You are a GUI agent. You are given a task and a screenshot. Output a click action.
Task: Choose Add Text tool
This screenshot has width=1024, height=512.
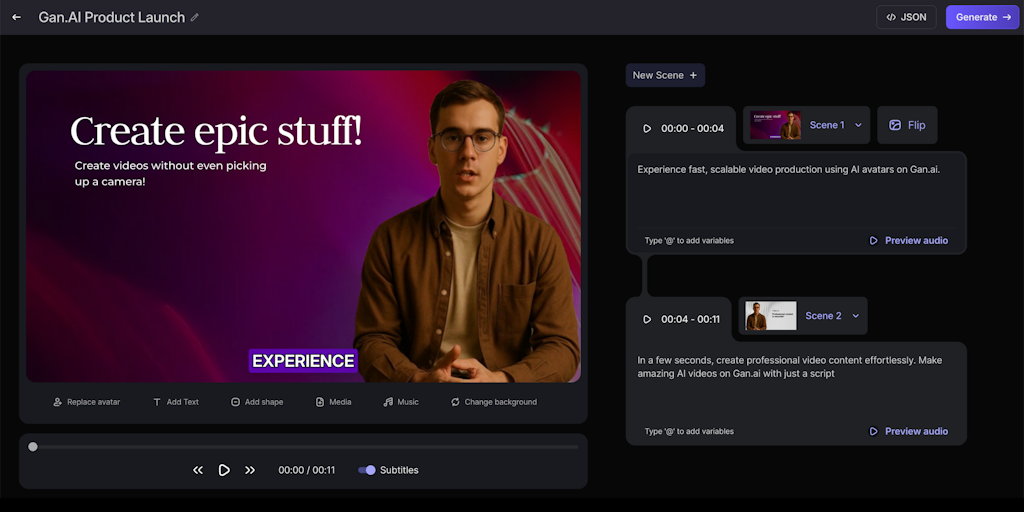(x=176, y=402)
